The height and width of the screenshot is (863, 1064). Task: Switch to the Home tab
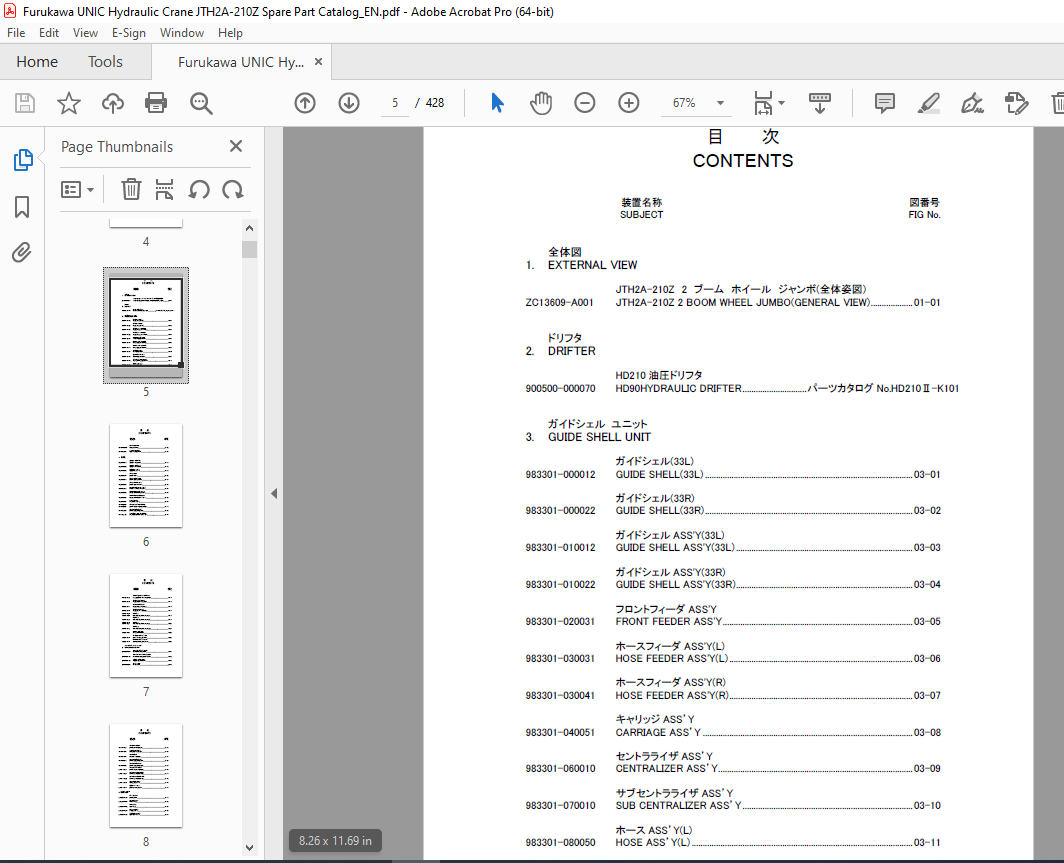(x=37, y=62)
